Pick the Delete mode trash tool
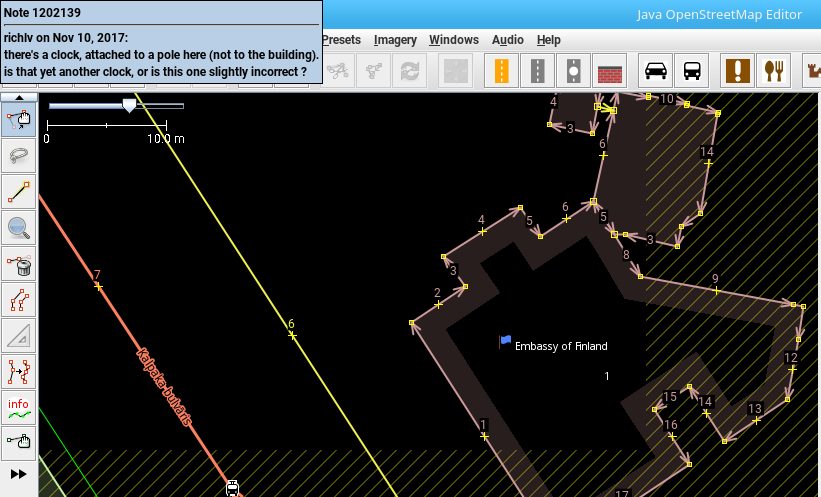 18,263
